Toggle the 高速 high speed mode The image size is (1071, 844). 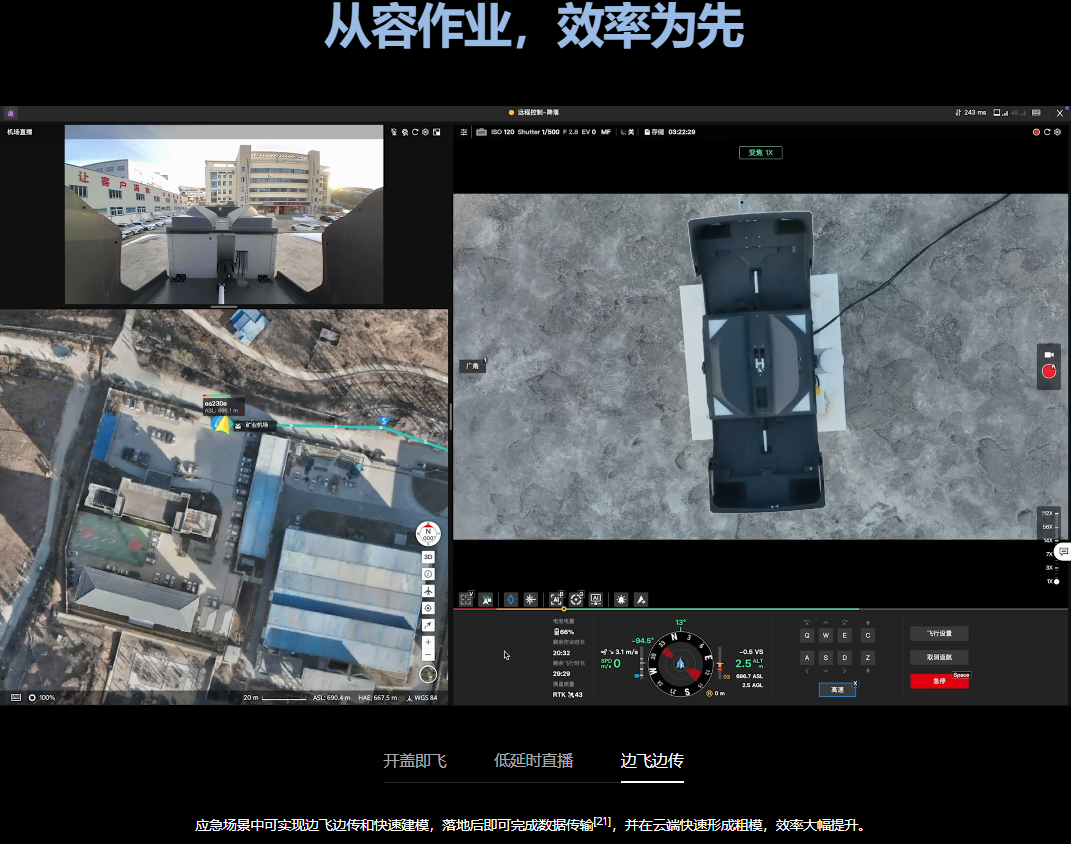click(x=836, y=690)
